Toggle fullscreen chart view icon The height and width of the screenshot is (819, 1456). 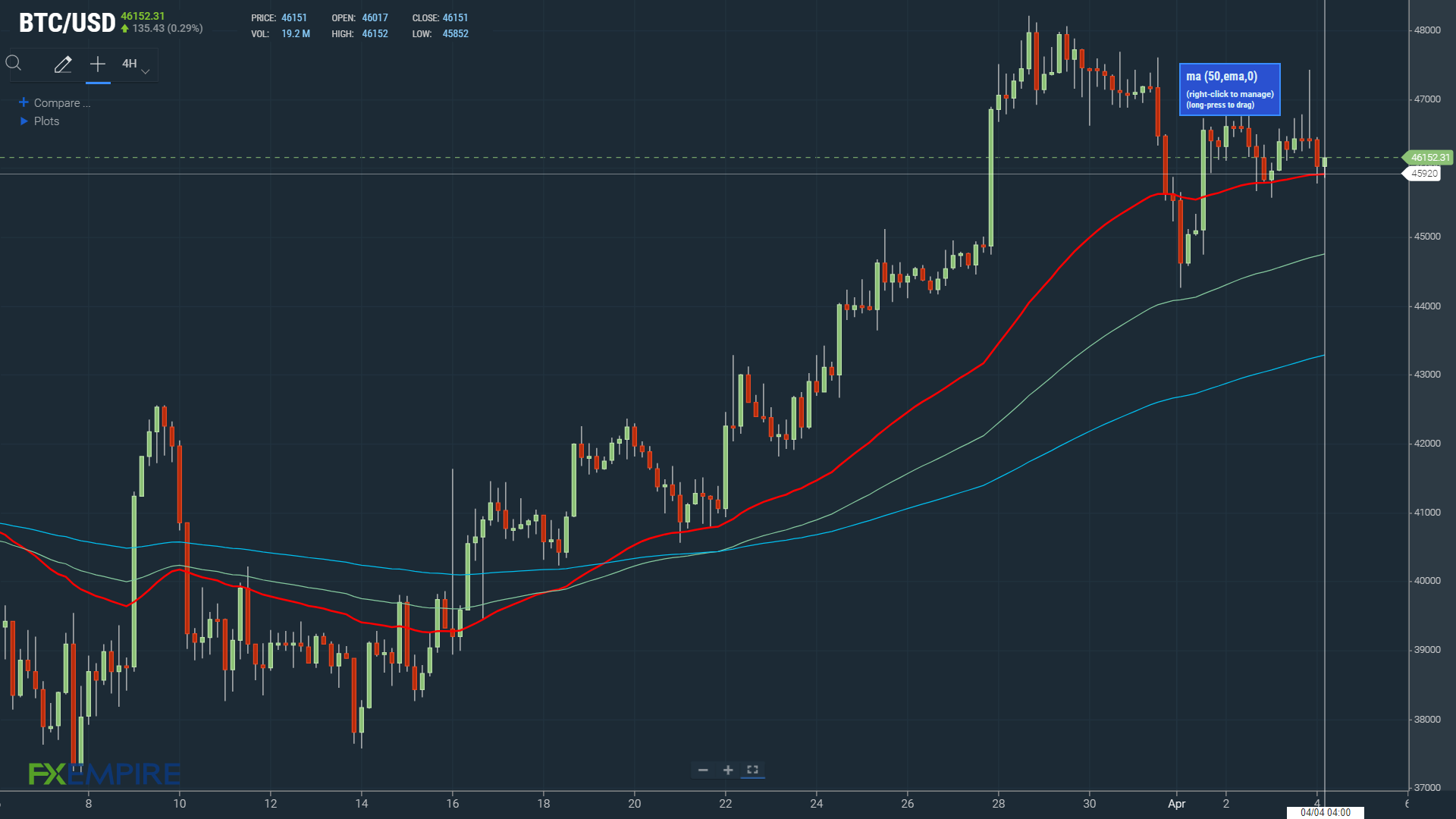[752, 770]
